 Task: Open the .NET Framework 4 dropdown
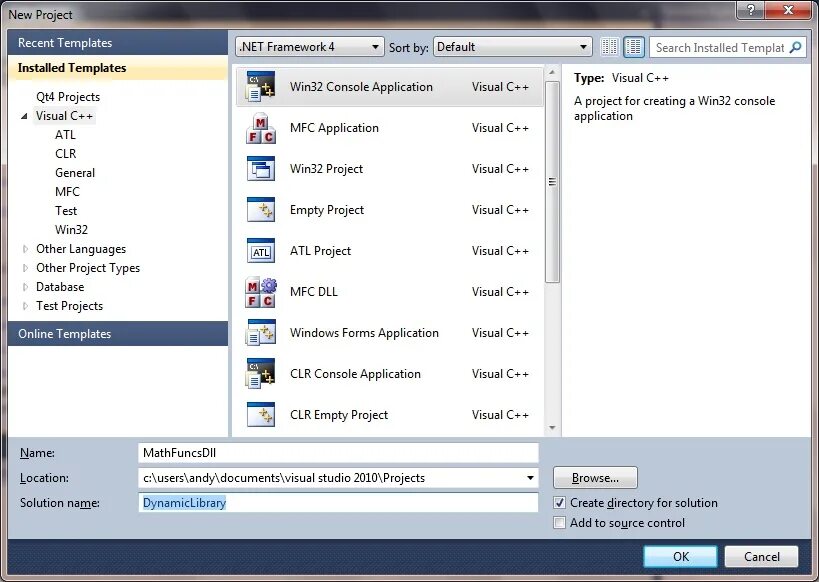click(310, 47)
